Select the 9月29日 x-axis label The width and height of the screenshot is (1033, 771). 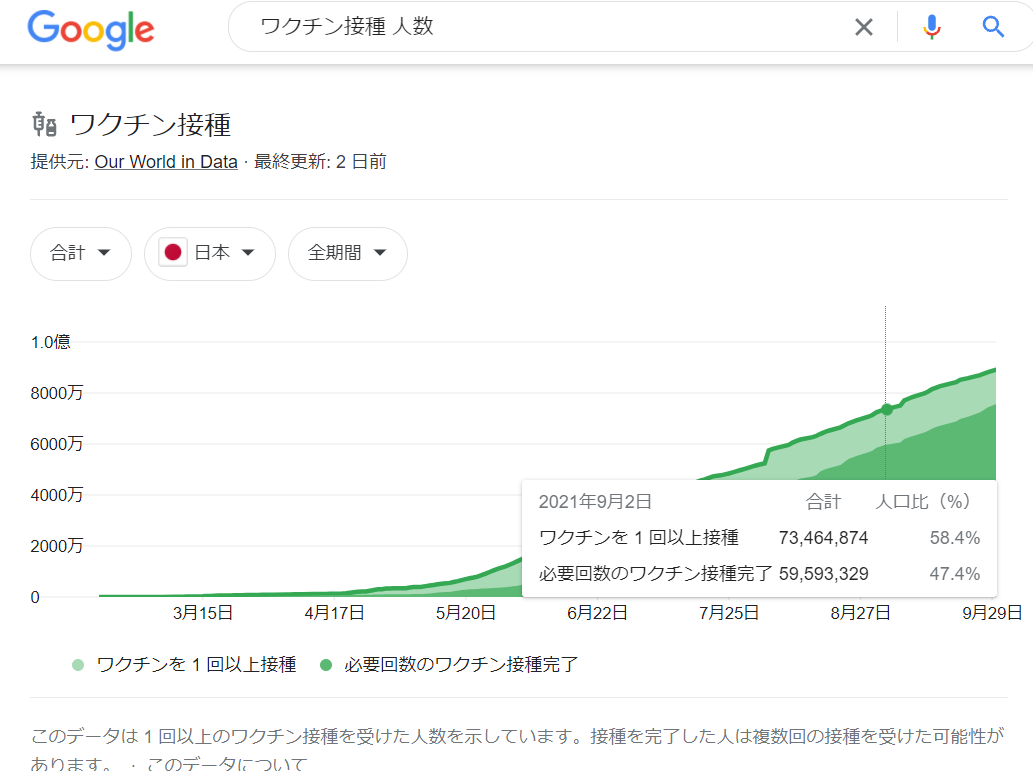992,613
